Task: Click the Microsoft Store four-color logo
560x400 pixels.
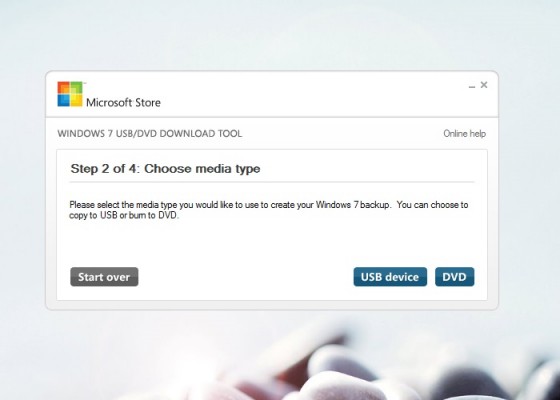Action: (x=70, y=94)
